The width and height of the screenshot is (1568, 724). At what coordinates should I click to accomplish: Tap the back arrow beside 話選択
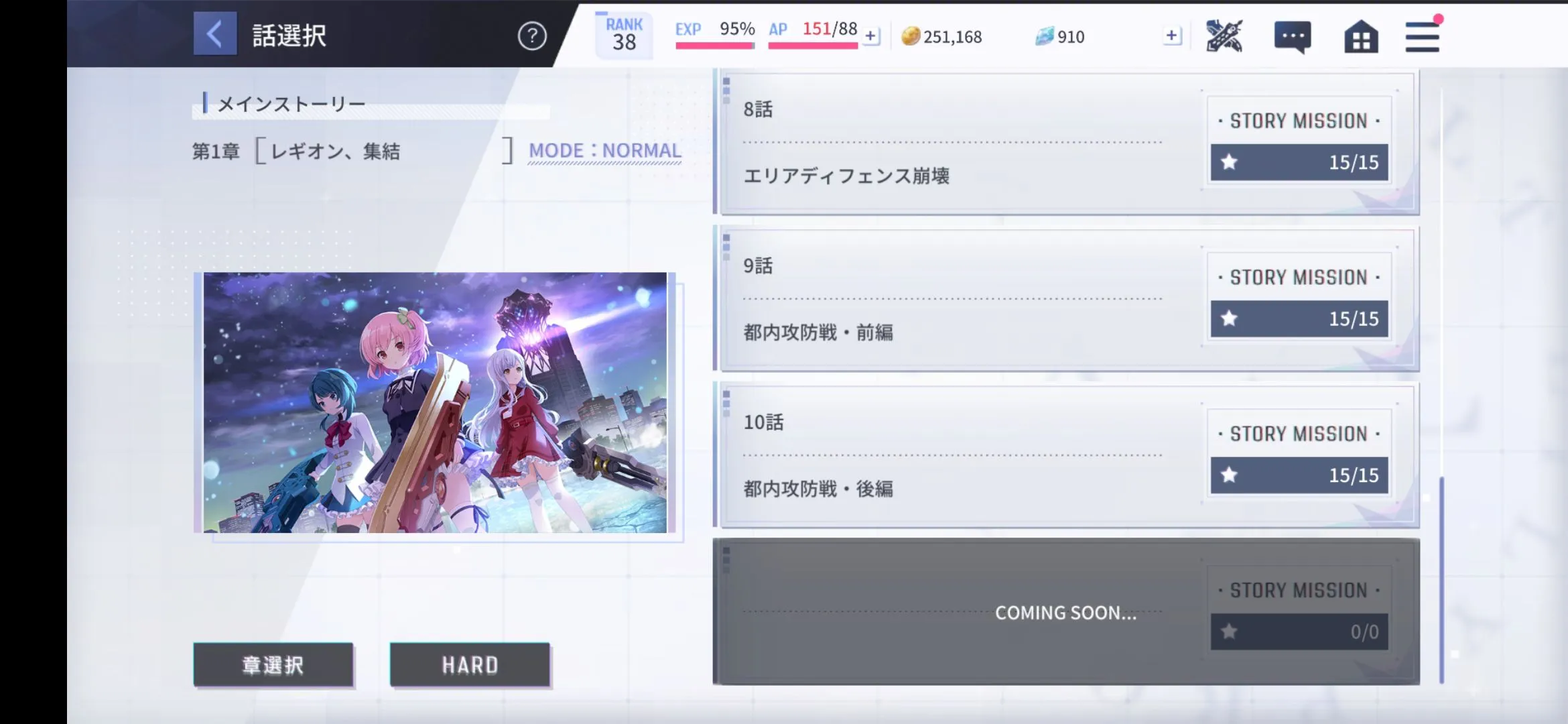[215, 34]
